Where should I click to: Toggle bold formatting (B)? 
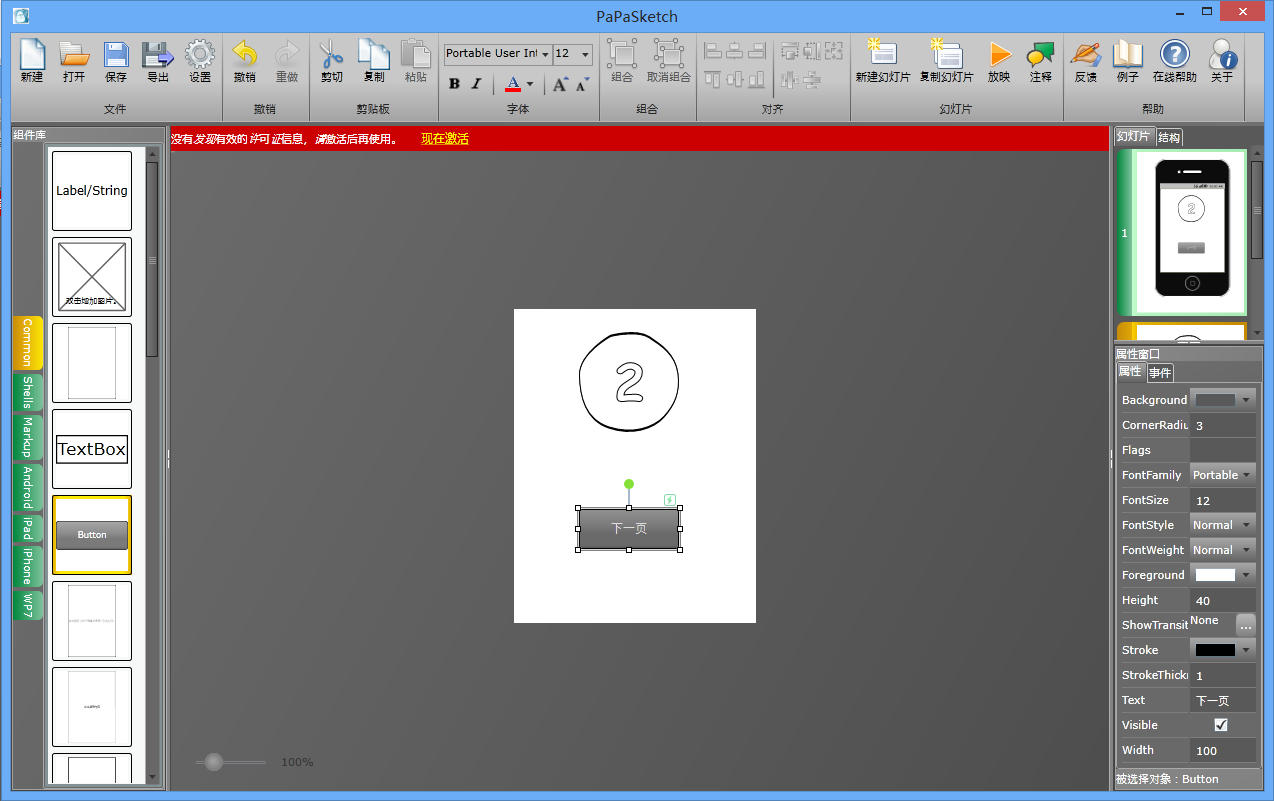[x=454, y=84]
